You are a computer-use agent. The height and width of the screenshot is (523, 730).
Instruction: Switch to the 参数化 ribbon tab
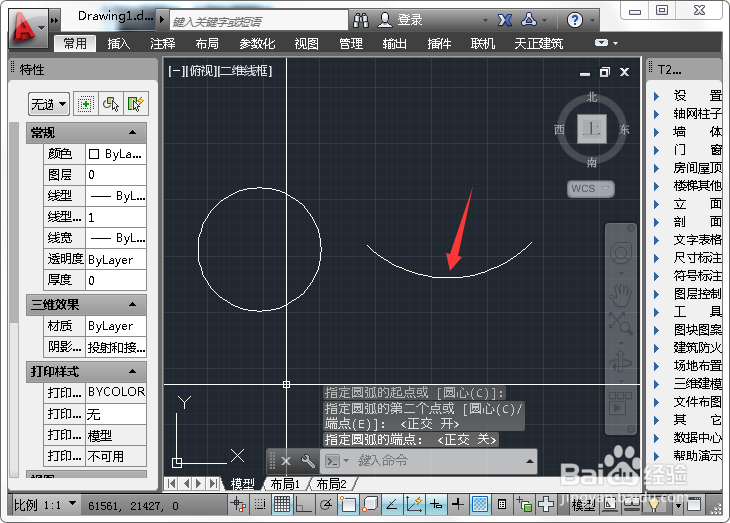pos(257,43)
